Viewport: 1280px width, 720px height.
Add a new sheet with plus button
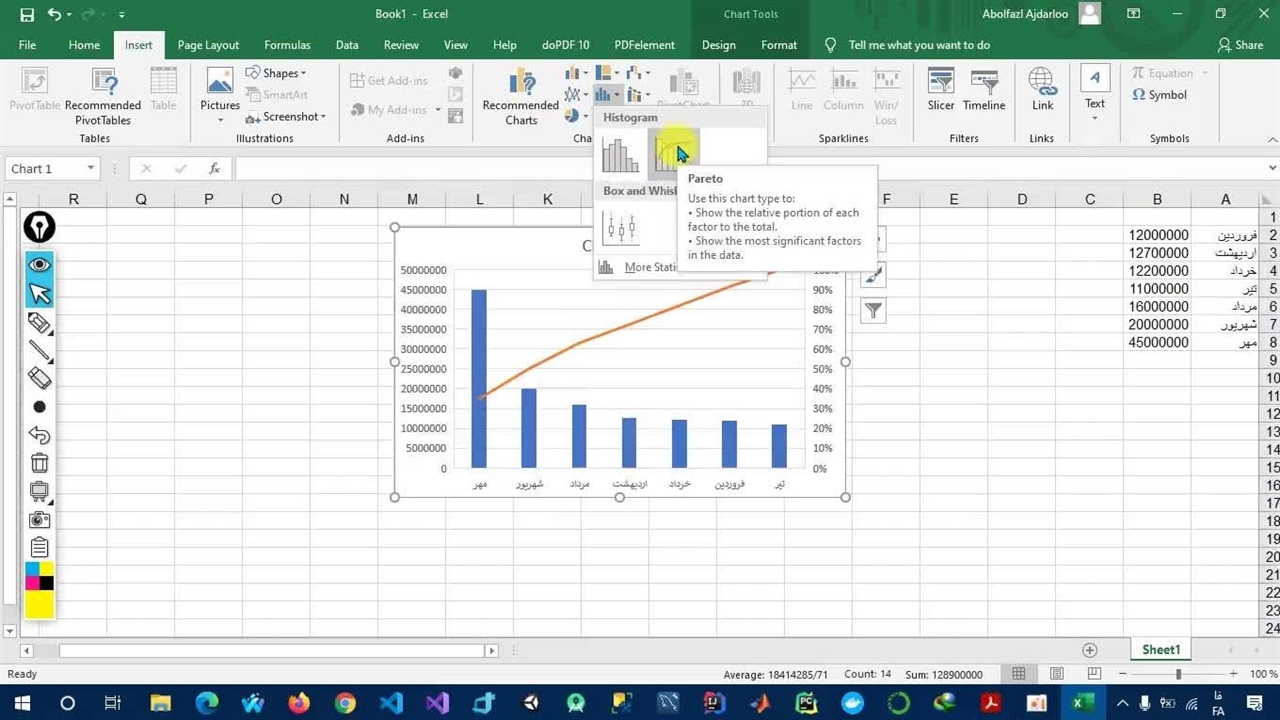click(x=1090, y=650)
